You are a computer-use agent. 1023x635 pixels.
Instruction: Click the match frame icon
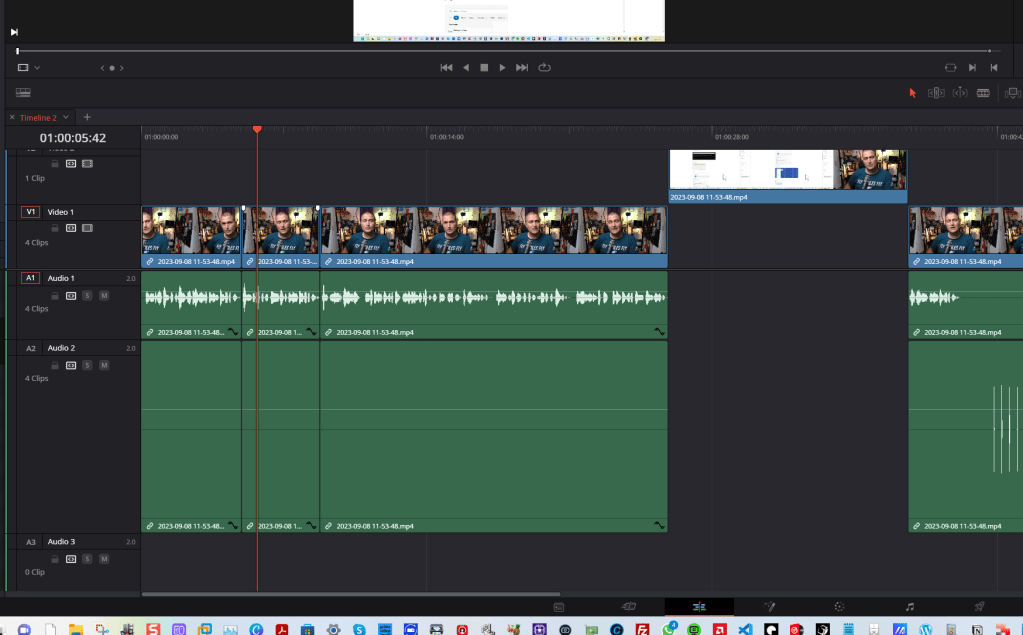tap(951, 67)
